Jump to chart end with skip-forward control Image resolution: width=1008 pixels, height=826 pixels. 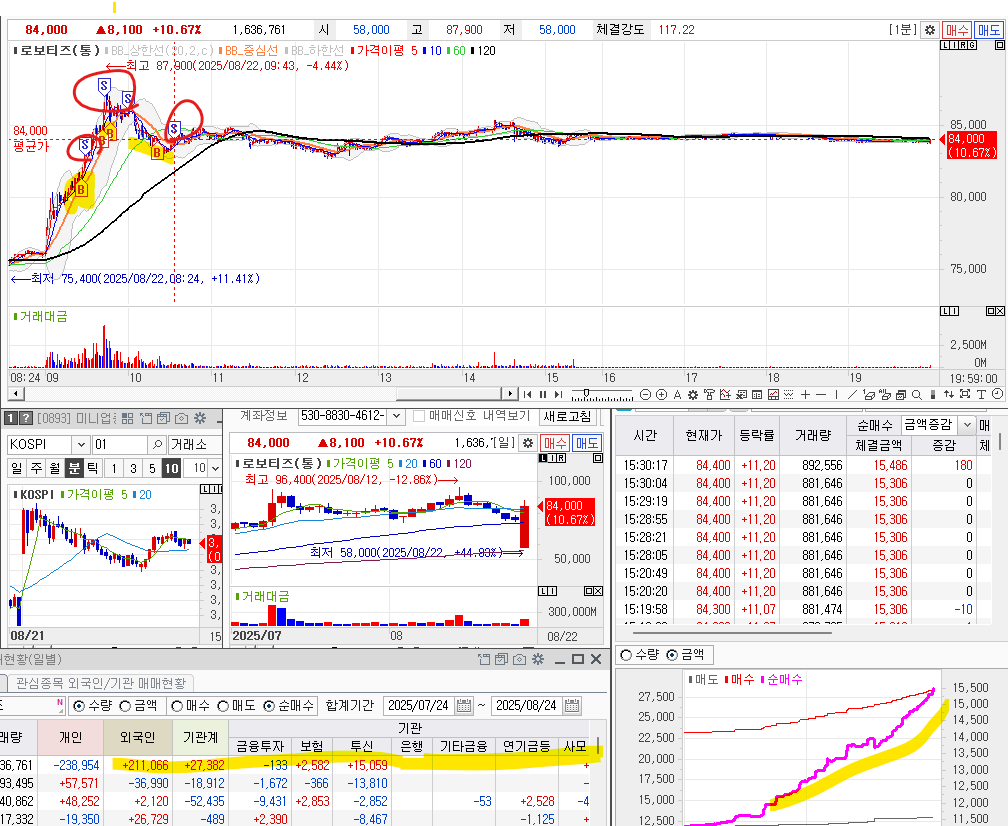[x=559, y=395]
